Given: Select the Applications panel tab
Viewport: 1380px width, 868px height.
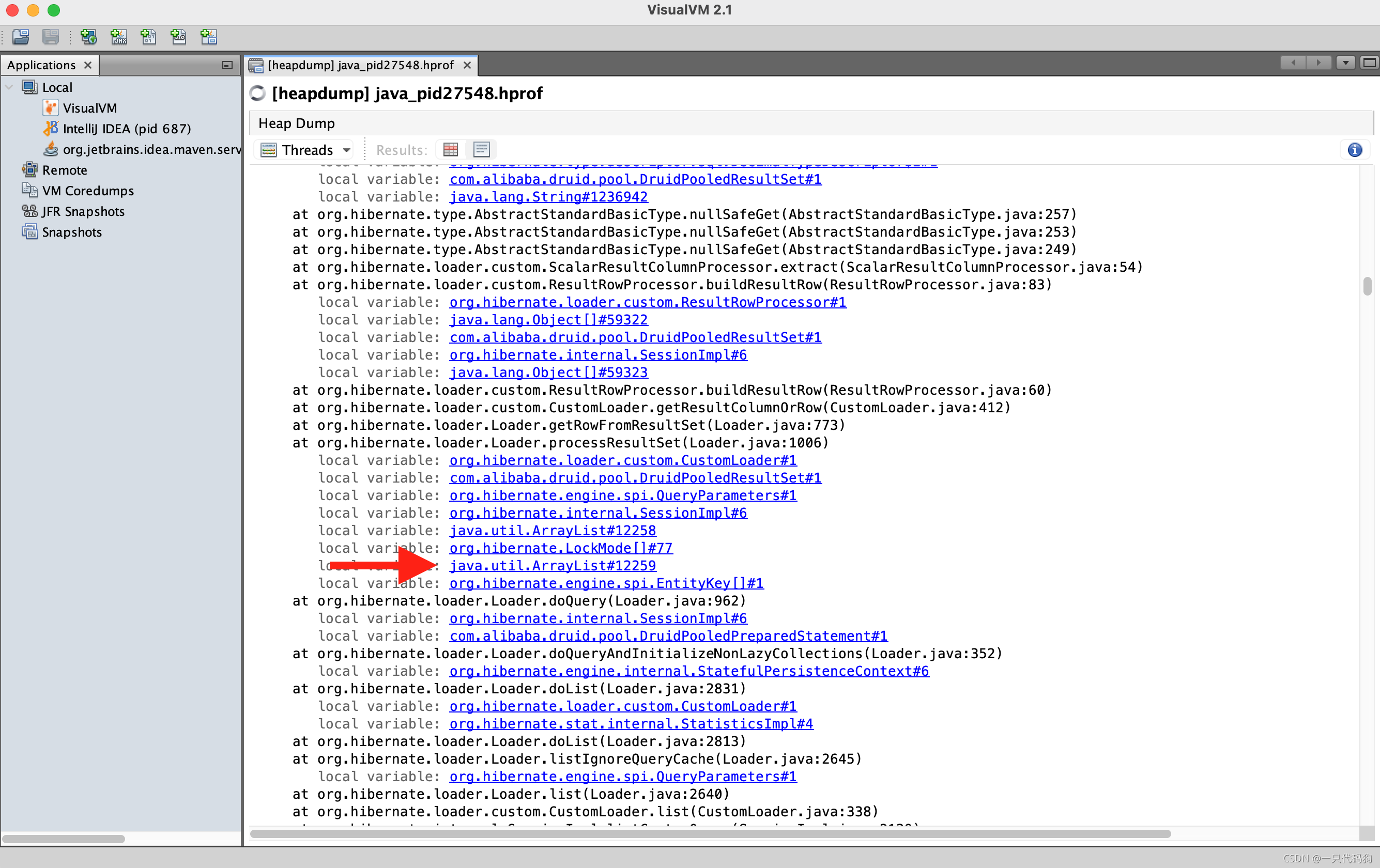Looking at the screenshot, I should 41,65.
